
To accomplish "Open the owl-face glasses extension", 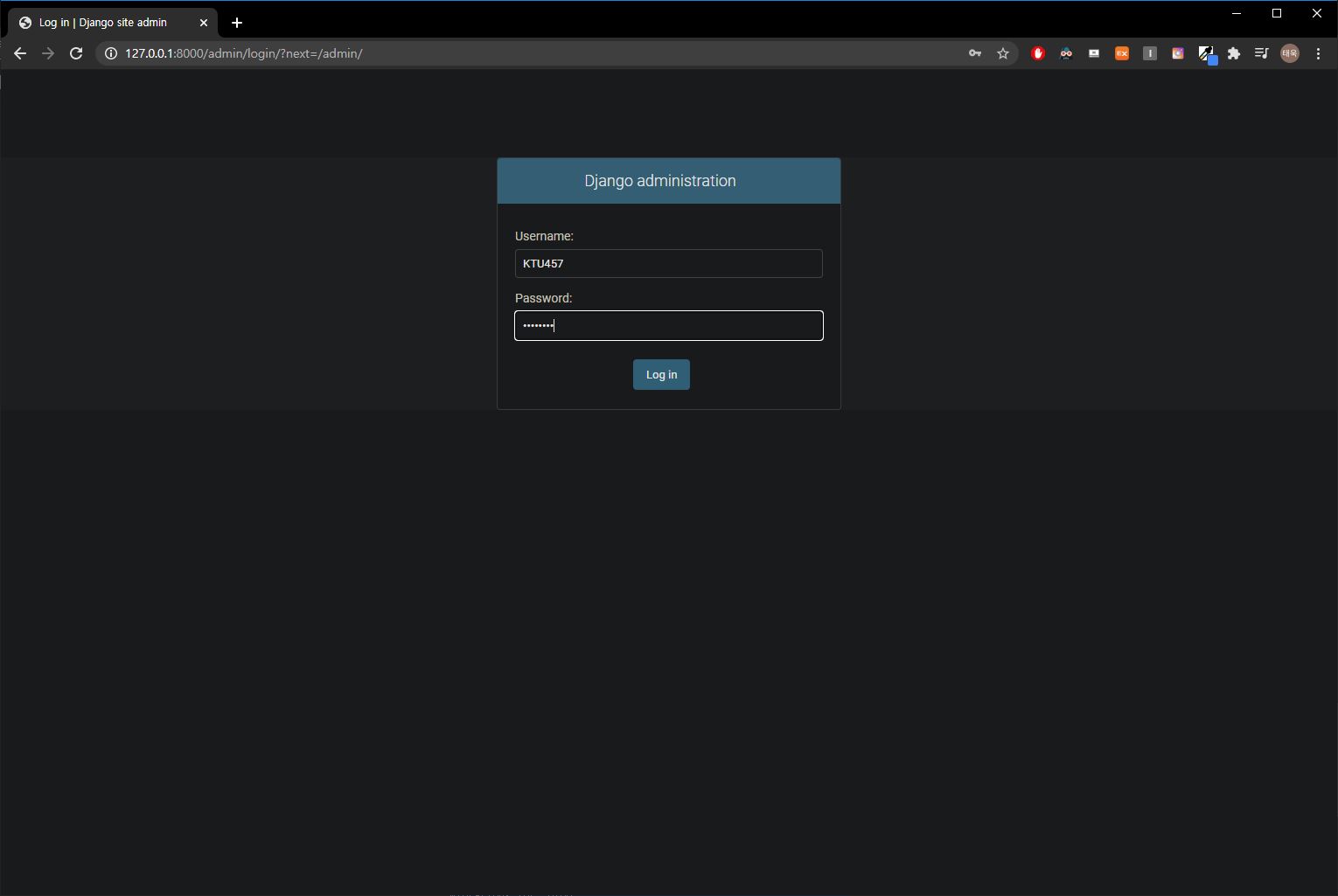I will coord(1066,53).
